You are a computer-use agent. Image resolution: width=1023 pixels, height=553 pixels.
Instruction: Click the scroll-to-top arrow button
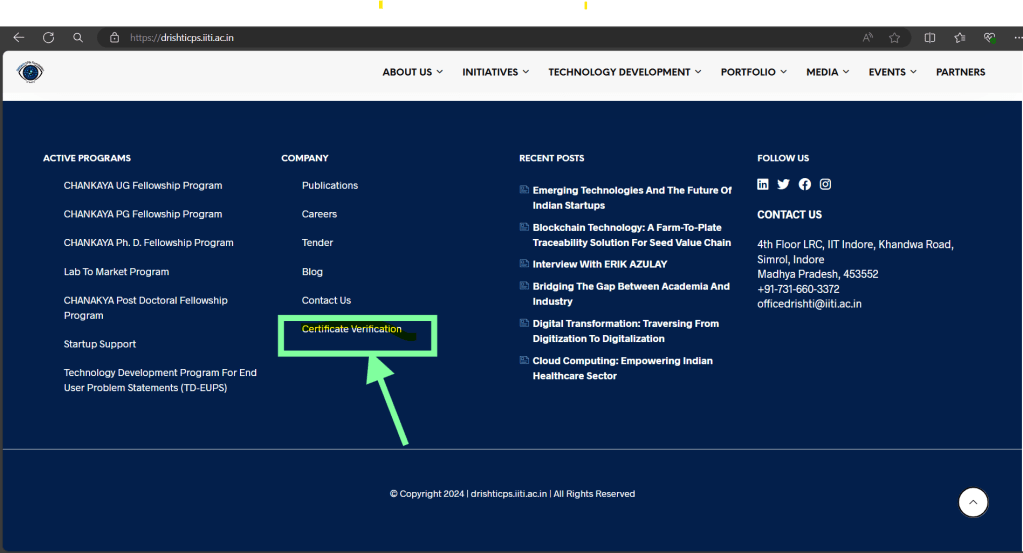point(973,502)
